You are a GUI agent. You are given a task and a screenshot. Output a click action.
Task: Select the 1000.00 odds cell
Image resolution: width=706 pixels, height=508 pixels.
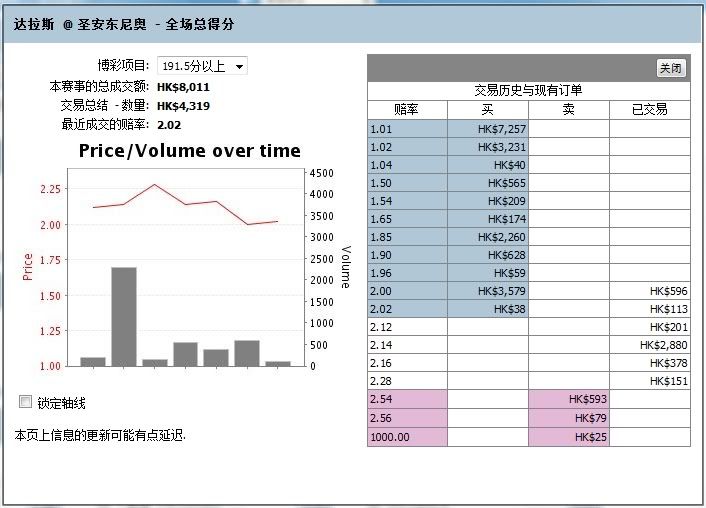click(407, 437)
